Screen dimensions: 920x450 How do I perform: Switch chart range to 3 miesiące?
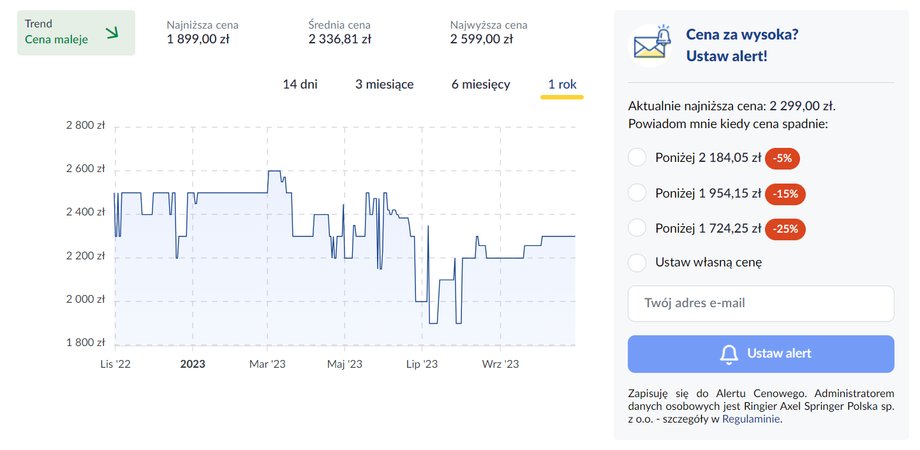384,84
